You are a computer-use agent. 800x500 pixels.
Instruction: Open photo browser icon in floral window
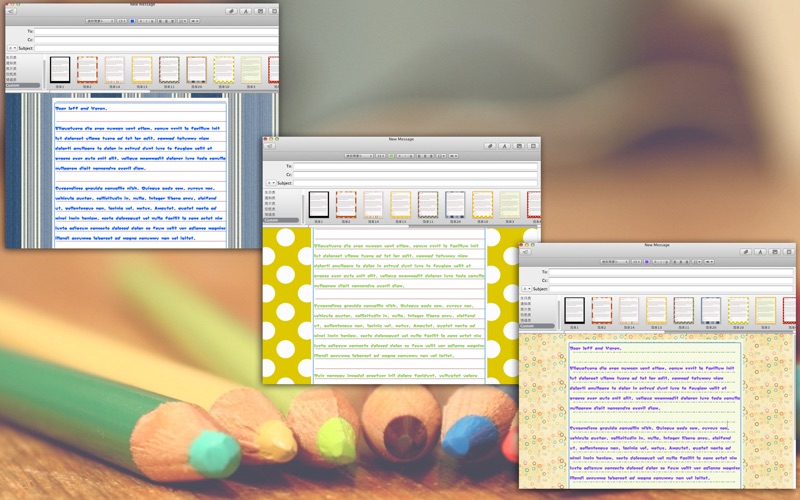(774, 252)
